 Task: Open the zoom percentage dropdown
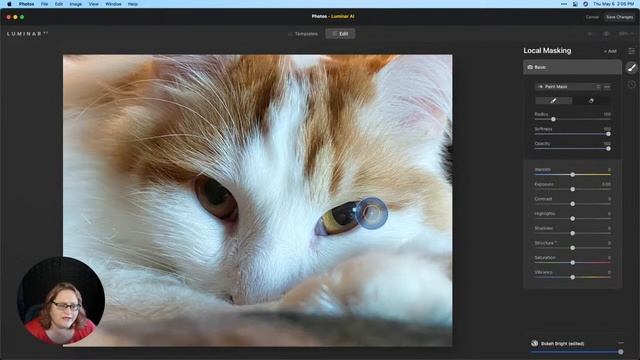[626, 34]
